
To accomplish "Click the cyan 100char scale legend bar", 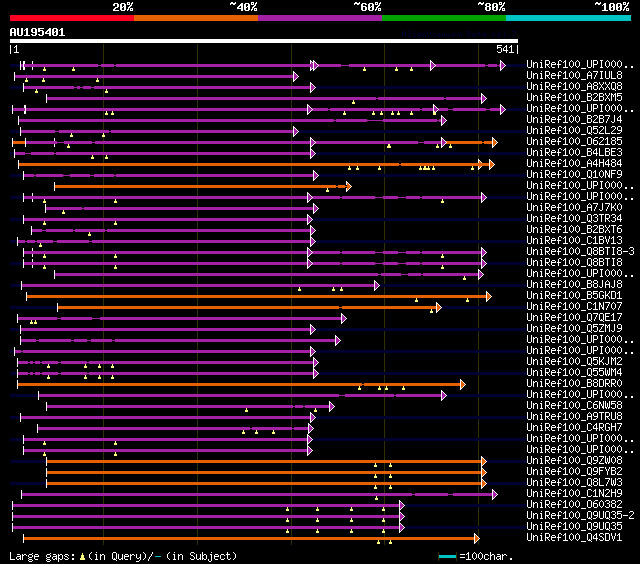I will (447, 557).
